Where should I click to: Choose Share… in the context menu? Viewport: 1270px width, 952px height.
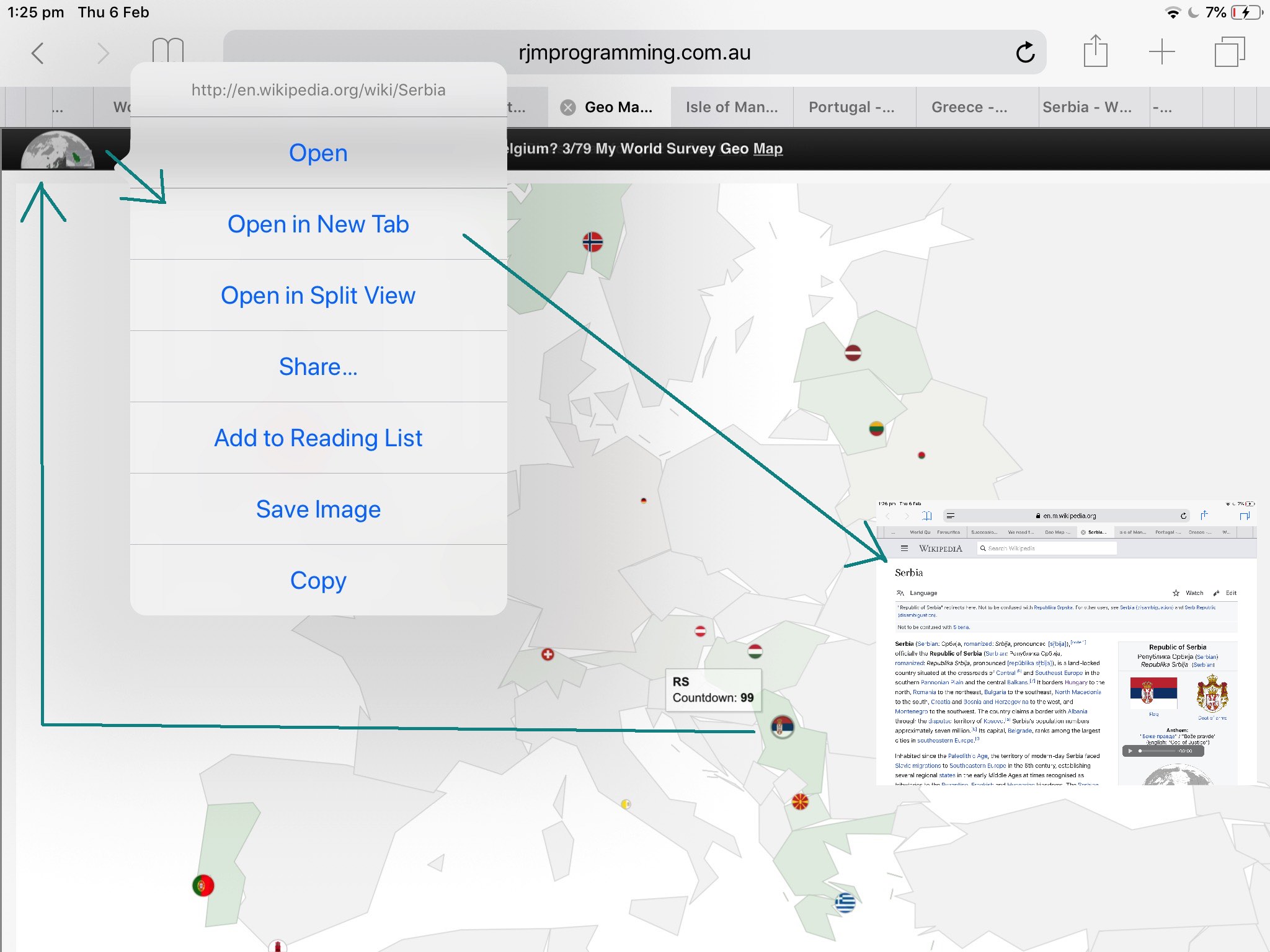tap(318, 366)
